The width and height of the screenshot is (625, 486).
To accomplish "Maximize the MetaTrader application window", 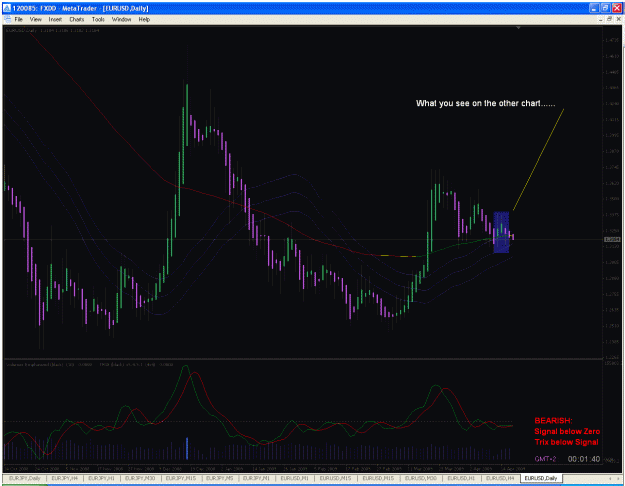I will pyautogui.click(x=605, y=8).
